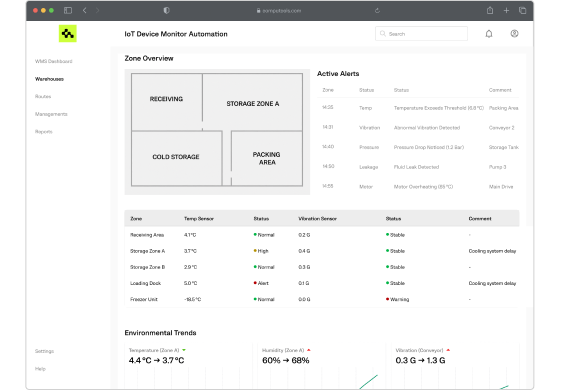The width and height of the screenshot is (561, 390).
Task: Click the Search input field
Action: [421, 34]
